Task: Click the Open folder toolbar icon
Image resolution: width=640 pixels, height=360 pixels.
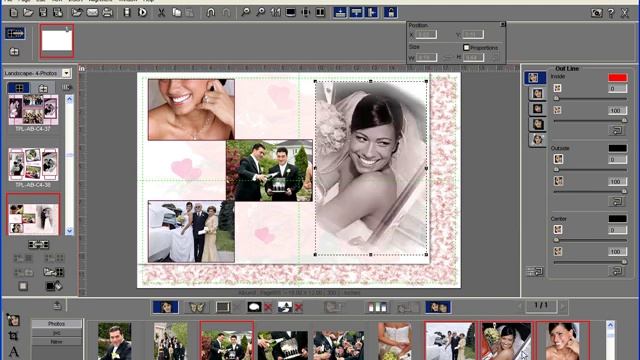Action: pos(28,13)
